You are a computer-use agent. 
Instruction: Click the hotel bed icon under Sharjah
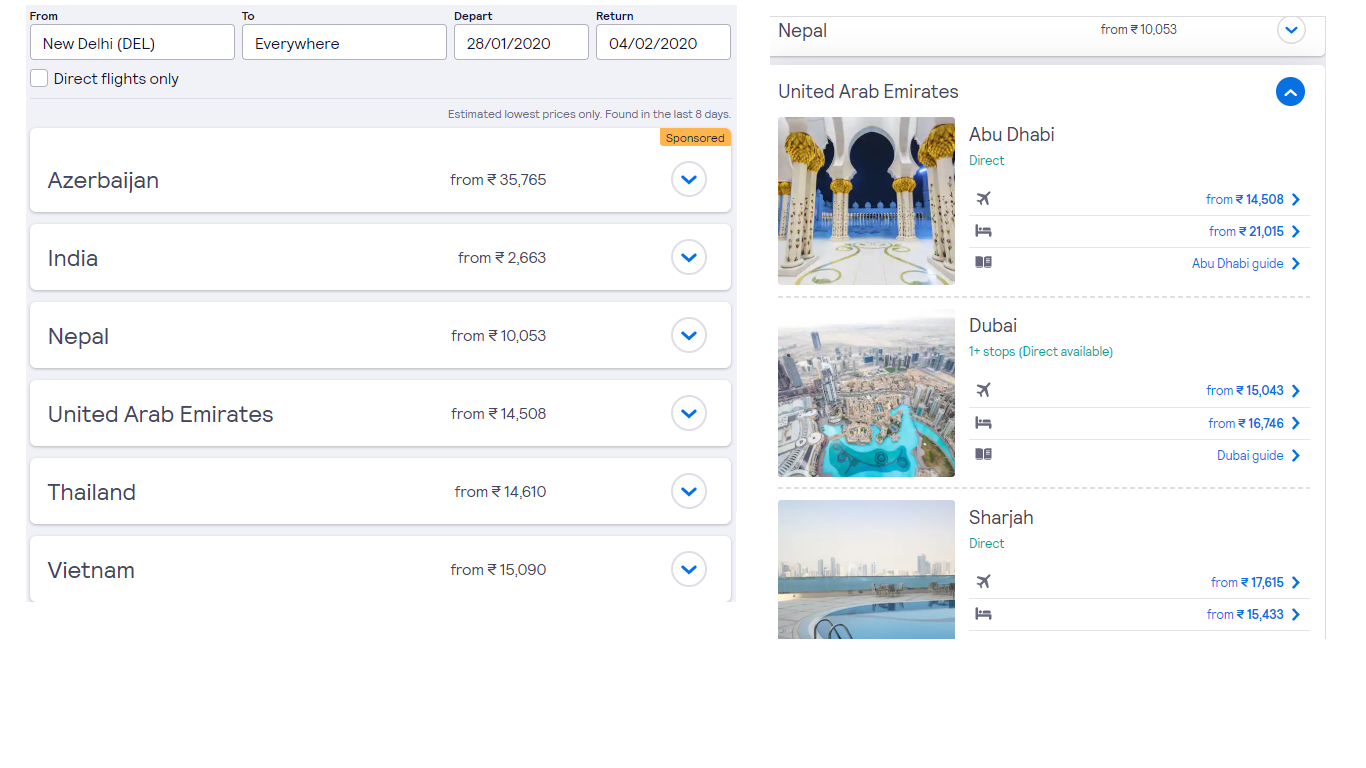pos(983,614)
